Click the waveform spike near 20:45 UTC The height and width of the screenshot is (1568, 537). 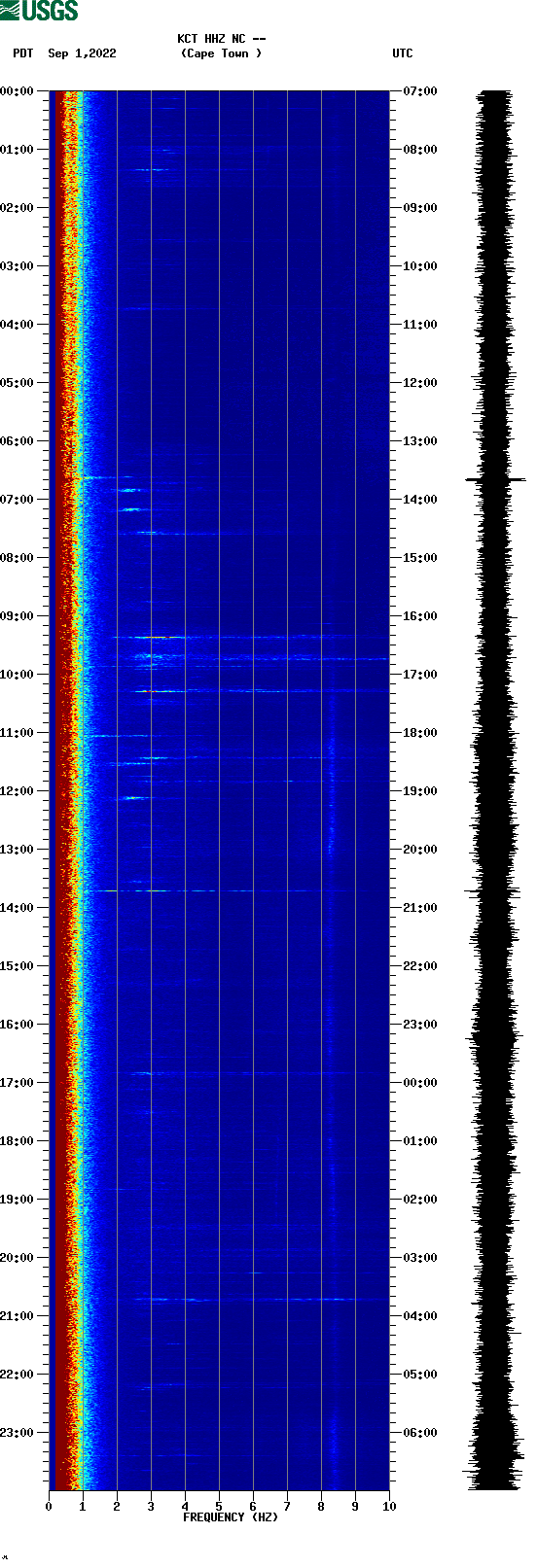(x=493, y=891)
